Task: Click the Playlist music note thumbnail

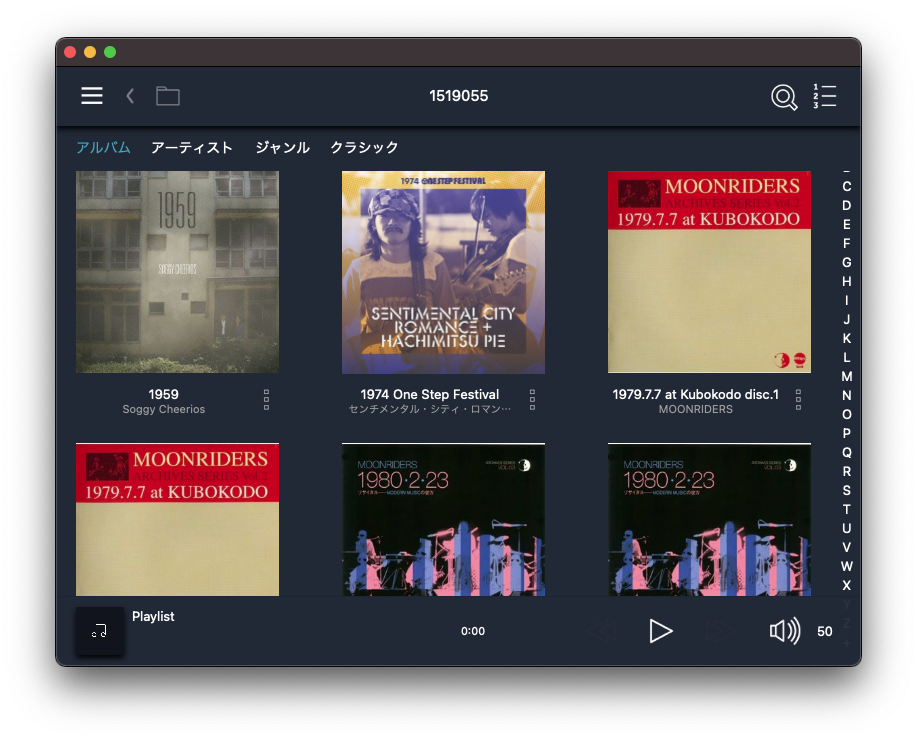Action: 99,631
